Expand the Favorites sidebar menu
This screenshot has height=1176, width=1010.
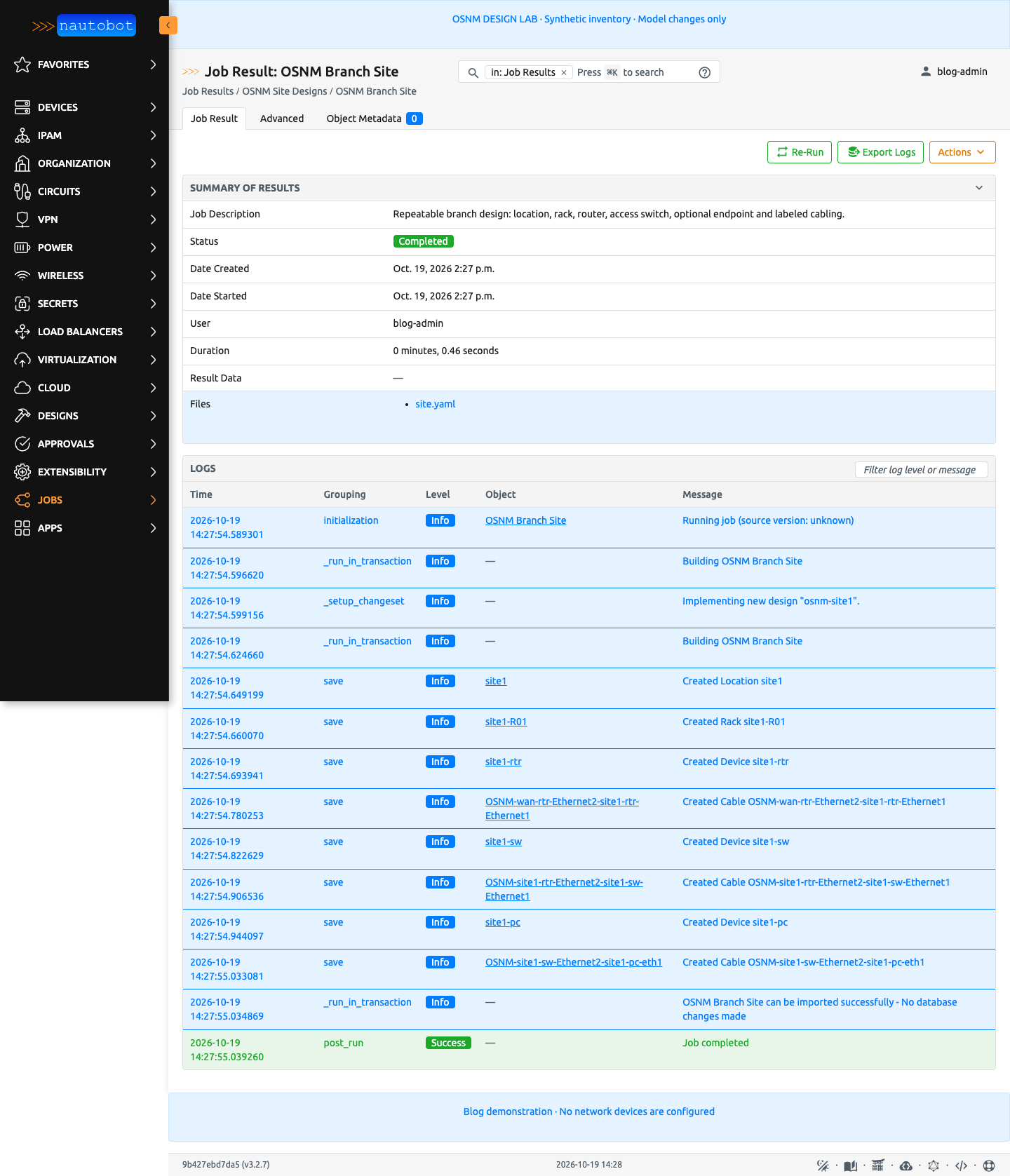click(x=84, y=65)
